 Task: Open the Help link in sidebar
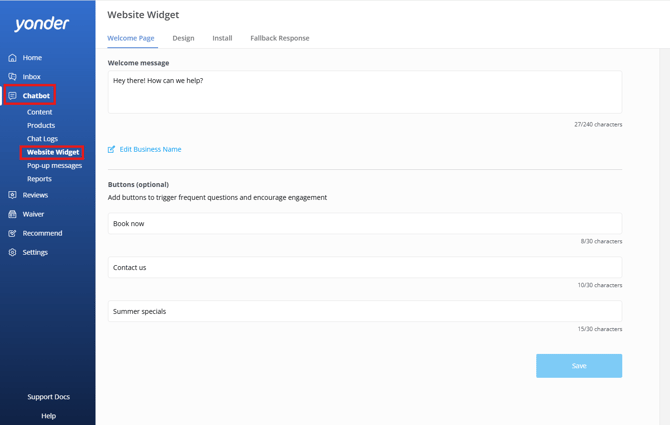49,416
